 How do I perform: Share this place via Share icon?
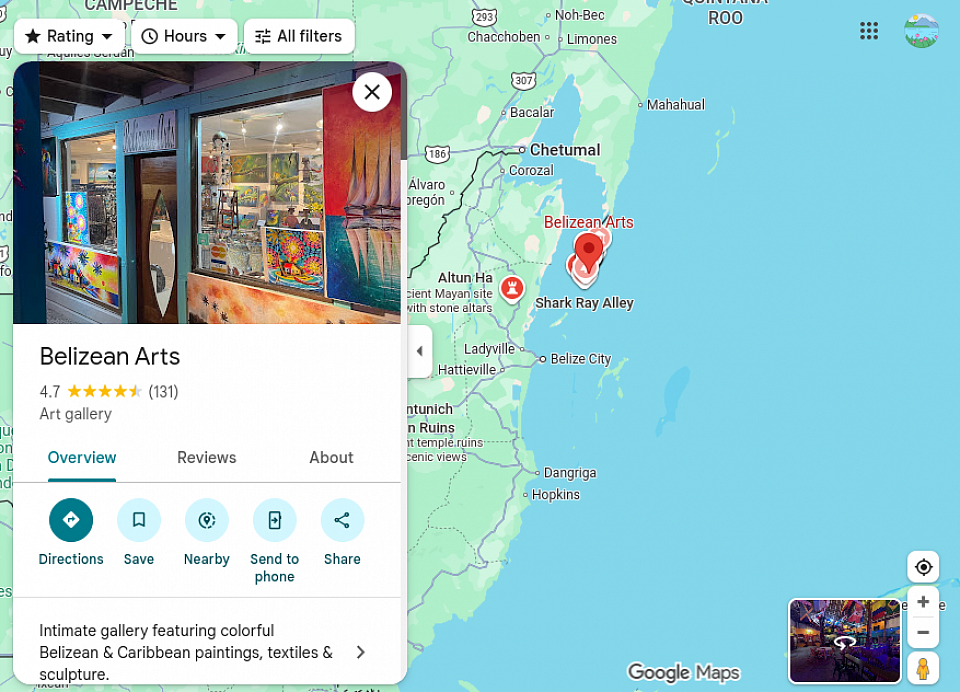click(x=342, y=520)
